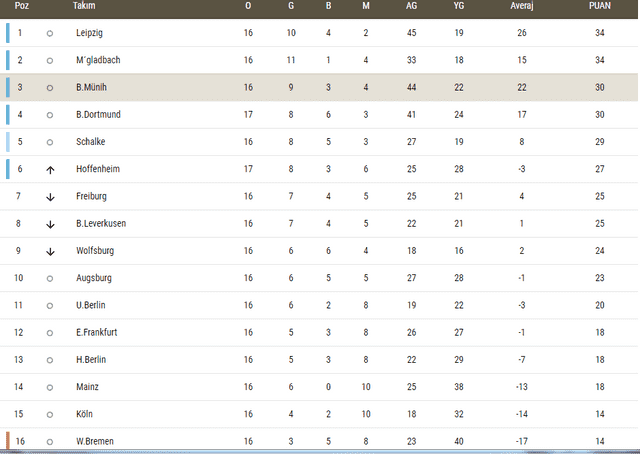Click the down arrow icon beside Freiburg
This screenshot has height=454, width=640.
click(50, 197)
